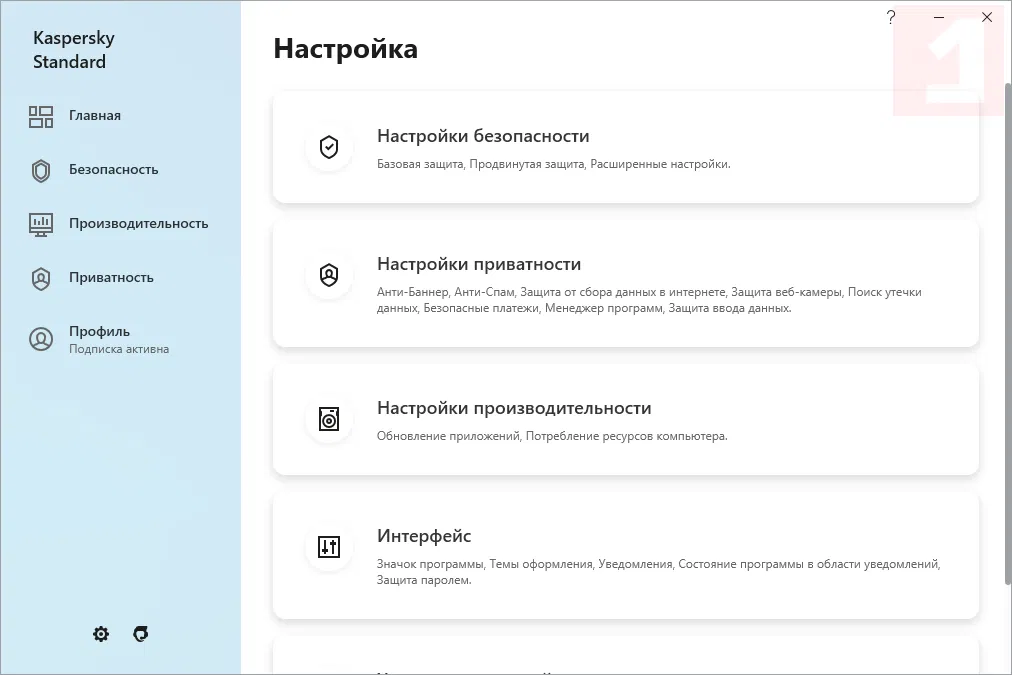The height and width of the screenshot is (675, 1012).
Task: Open help with the question mark icon
Action: coord(891,17)
